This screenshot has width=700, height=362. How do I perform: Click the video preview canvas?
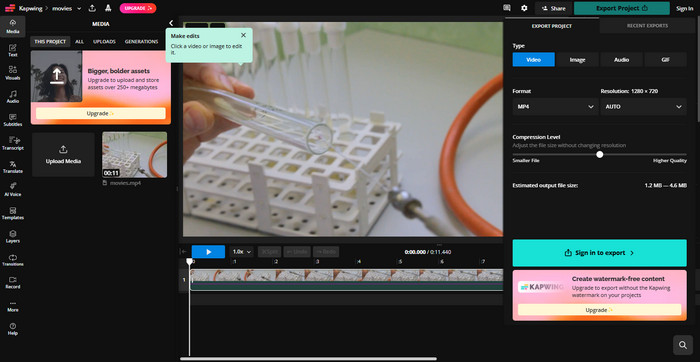click(343, 129)
